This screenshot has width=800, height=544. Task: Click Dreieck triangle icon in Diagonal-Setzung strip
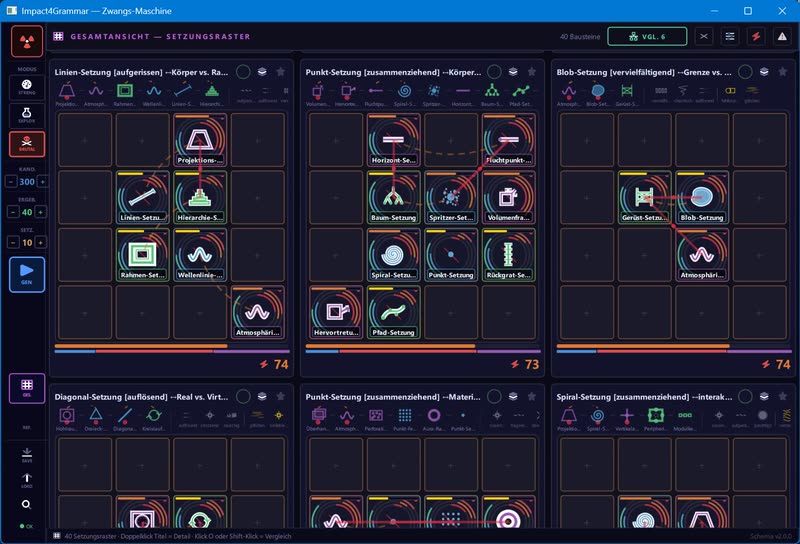[96, 415]
